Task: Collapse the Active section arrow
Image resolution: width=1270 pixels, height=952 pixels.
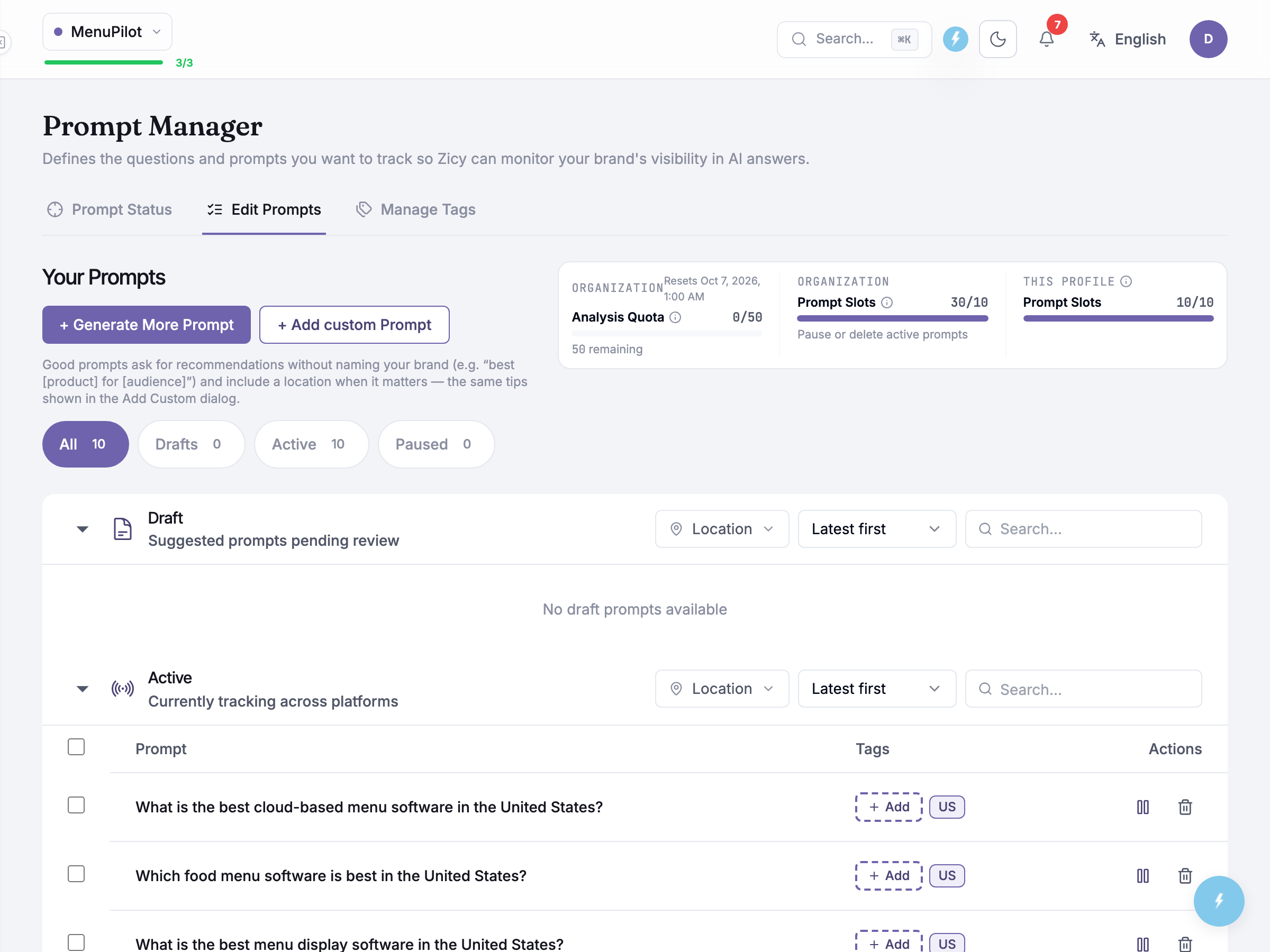Action: click(x=83, y=689)
